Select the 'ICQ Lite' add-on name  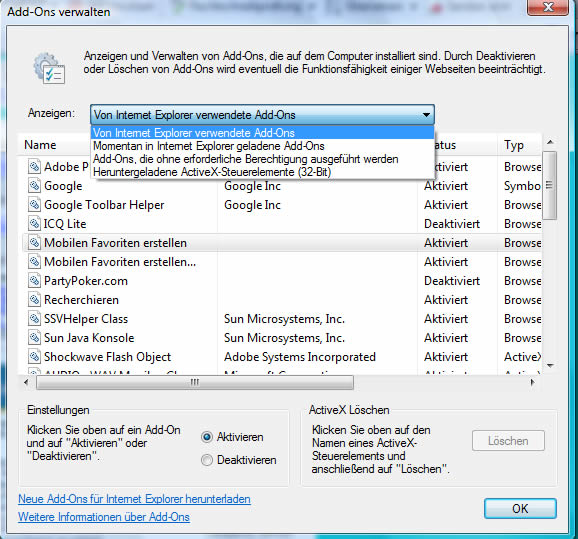[65, 224]
